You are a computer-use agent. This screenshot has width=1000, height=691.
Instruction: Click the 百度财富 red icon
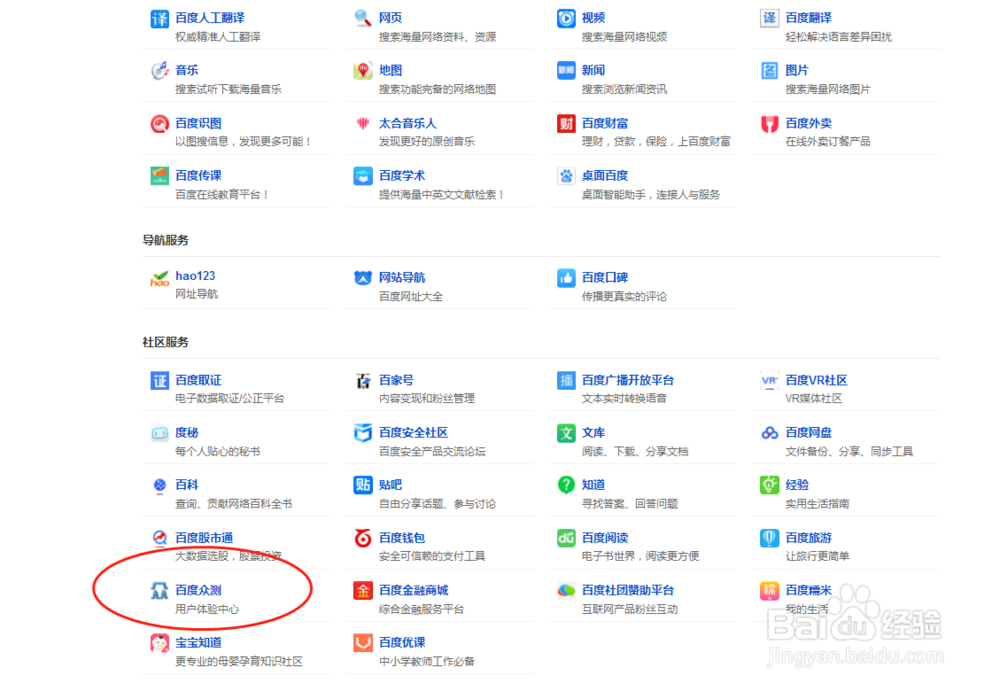pyautogui.click(x=566, y=123)
